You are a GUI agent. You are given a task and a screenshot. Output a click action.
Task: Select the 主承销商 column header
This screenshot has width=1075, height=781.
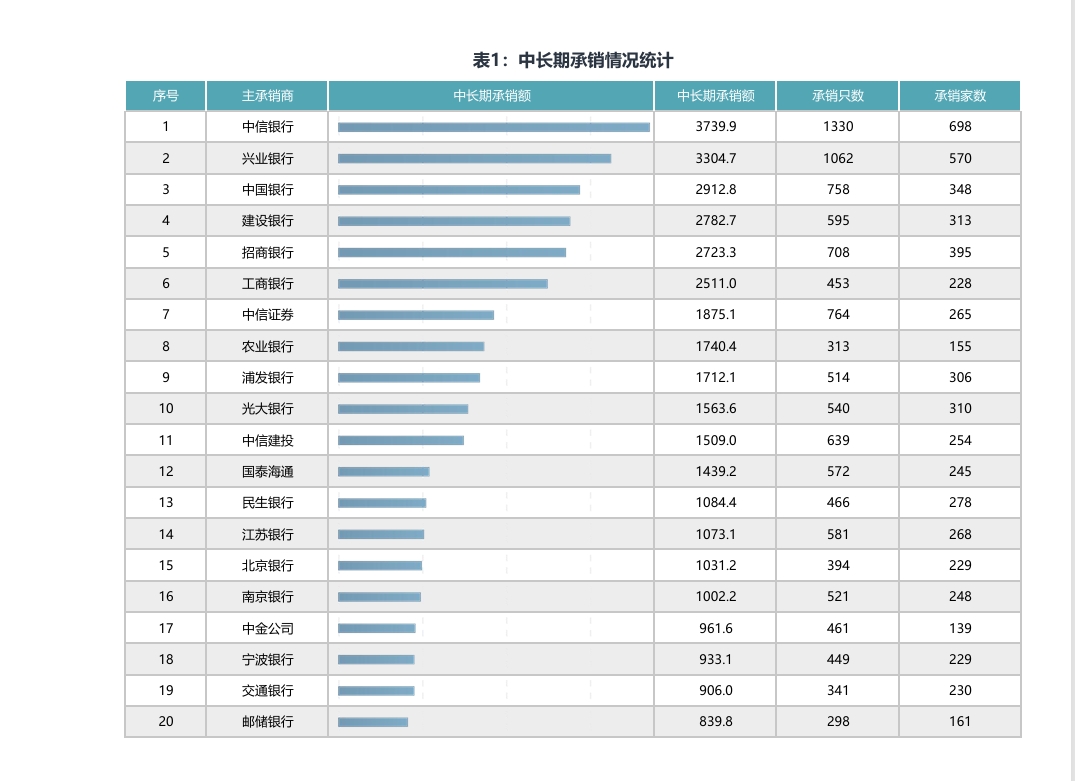tap(265, 95)
